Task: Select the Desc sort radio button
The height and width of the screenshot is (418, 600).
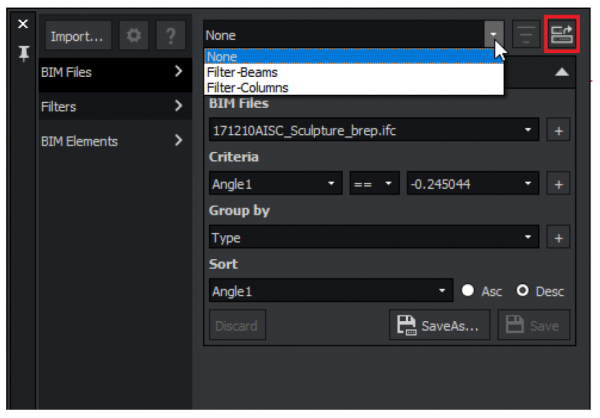Action: pyautogui.click(x=522, y=292)
